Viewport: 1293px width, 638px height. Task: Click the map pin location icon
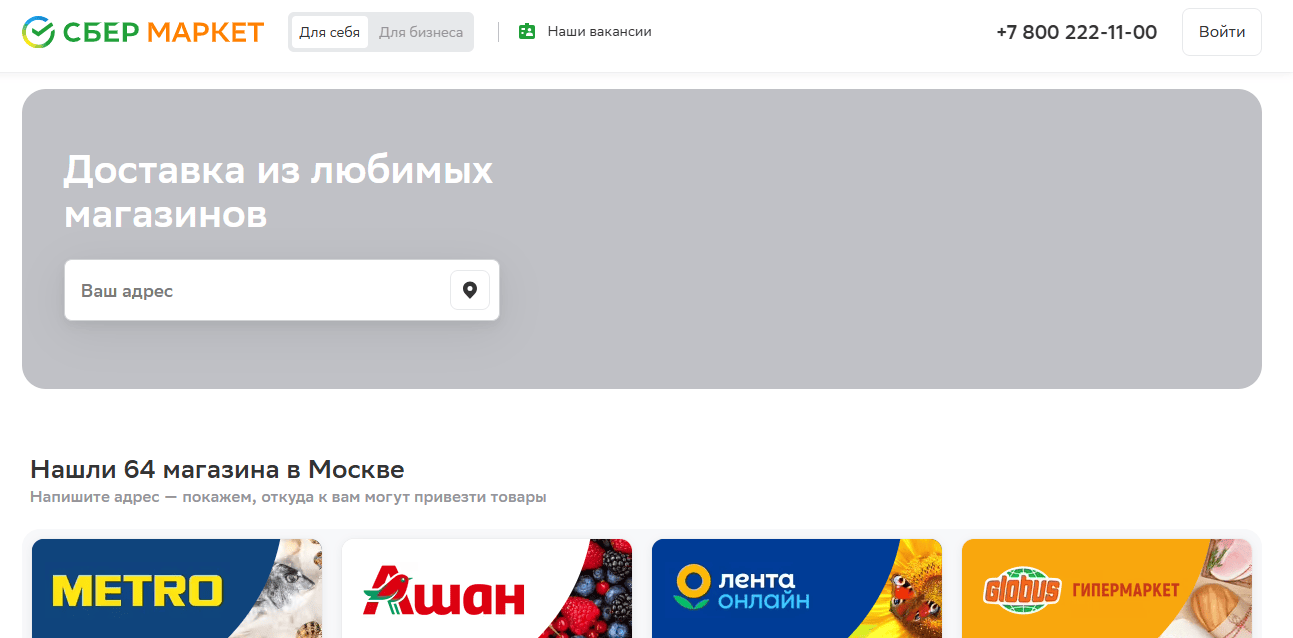470,290
